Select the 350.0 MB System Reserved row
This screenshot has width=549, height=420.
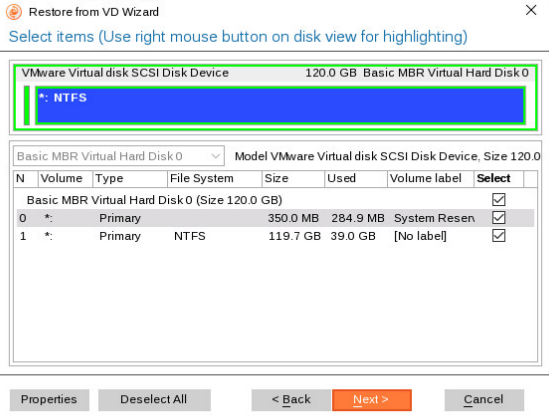pos(275,218)
